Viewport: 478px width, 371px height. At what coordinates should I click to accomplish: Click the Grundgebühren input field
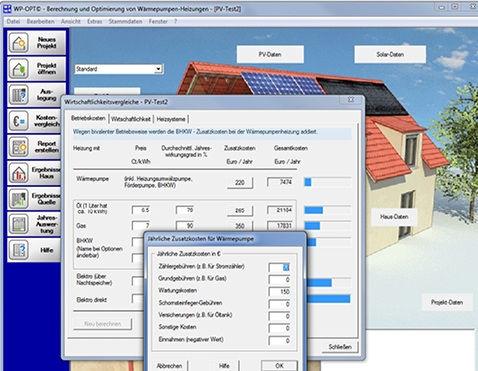pyautogui.click(x=279, y=279)
